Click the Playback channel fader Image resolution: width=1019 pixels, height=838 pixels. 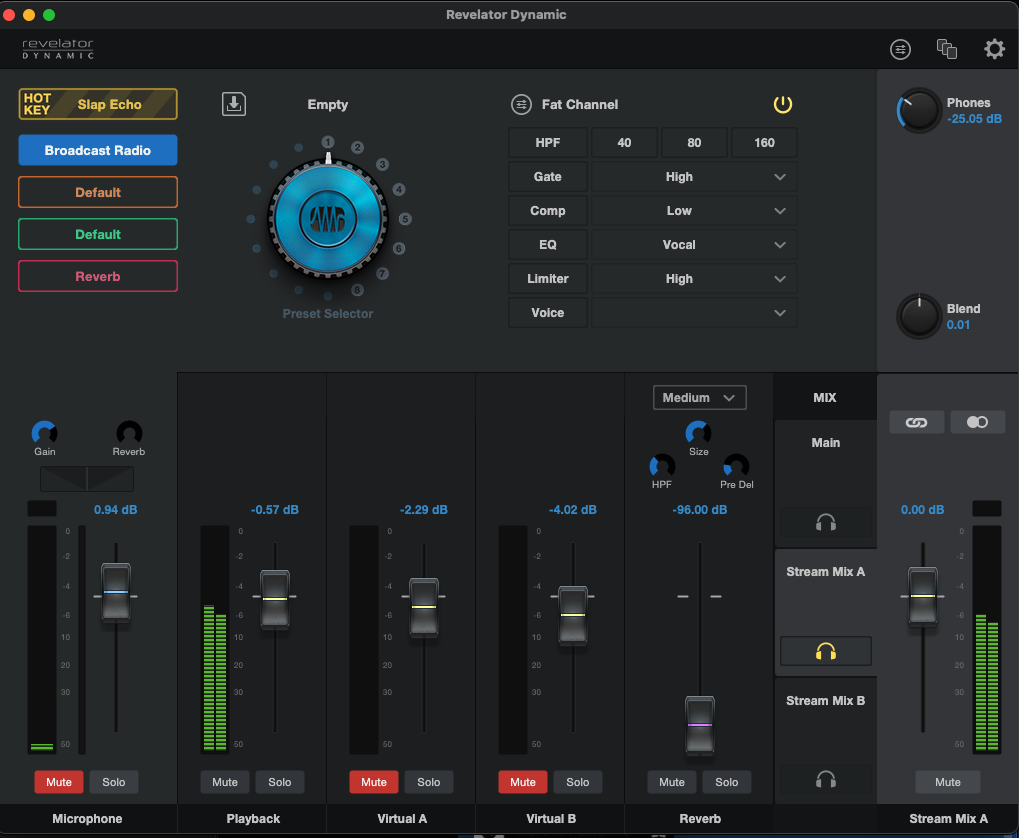[275, 599]
